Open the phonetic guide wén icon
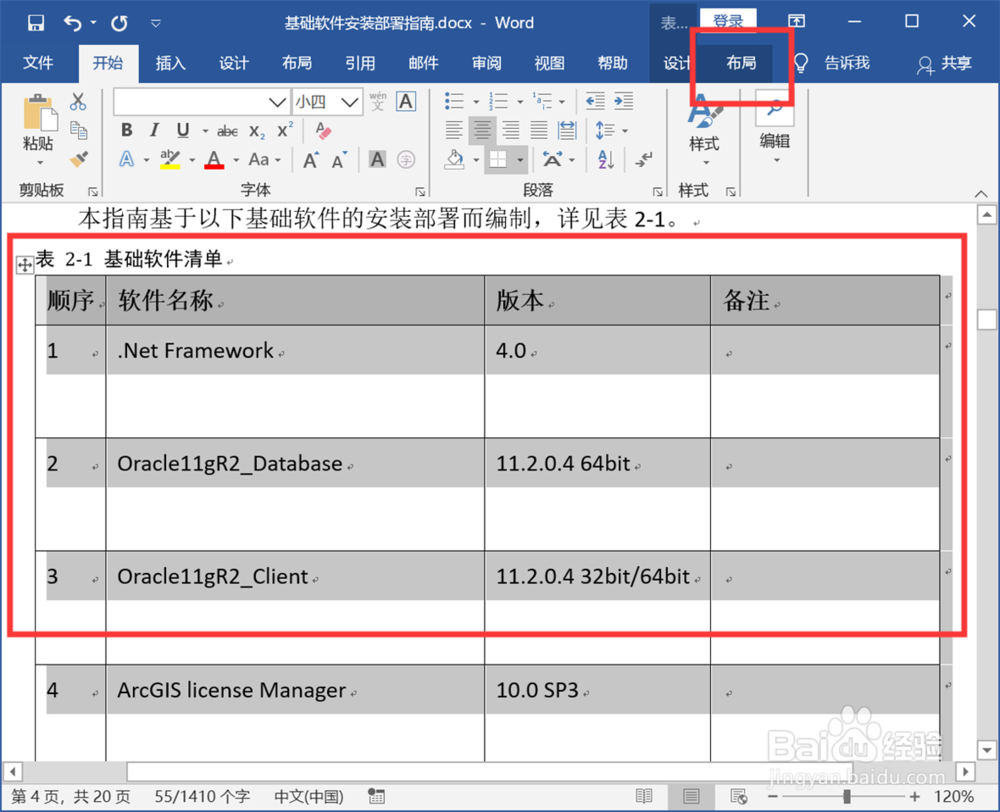Image resolution: width=1000 pixels, height=812 pixels. click(378, 101)
